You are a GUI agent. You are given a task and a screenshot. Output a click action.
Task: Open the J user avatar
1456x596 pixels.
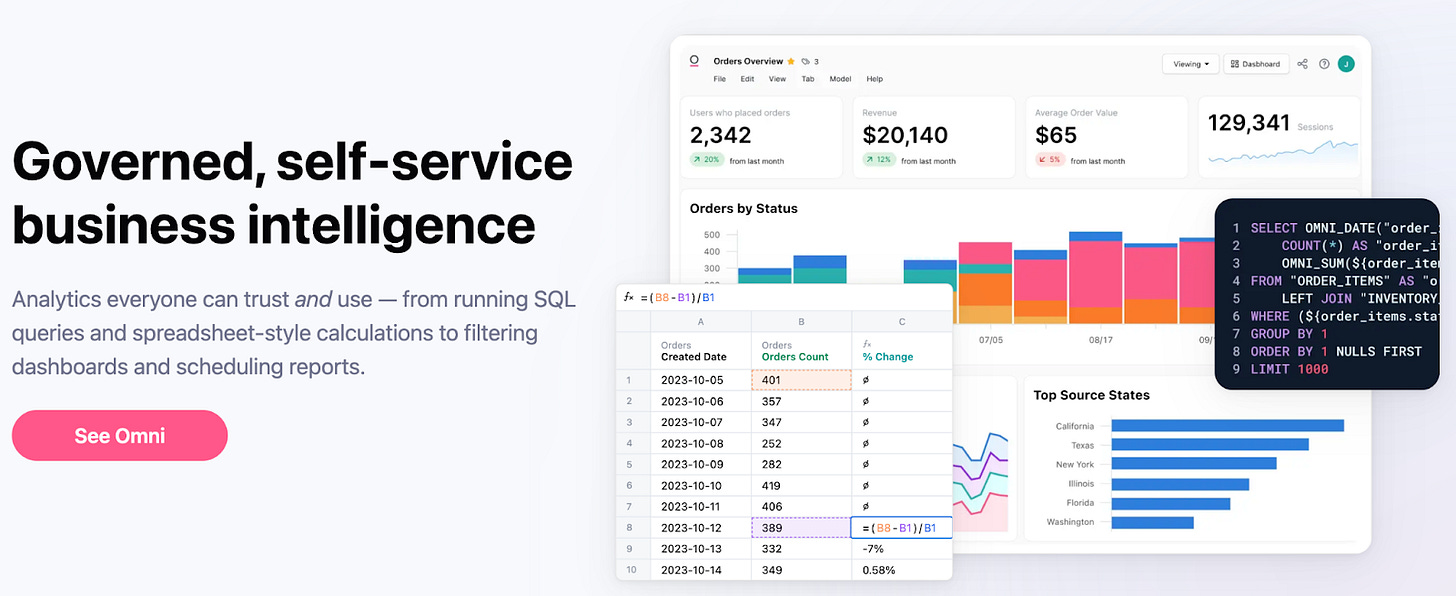click(1346, 64)
